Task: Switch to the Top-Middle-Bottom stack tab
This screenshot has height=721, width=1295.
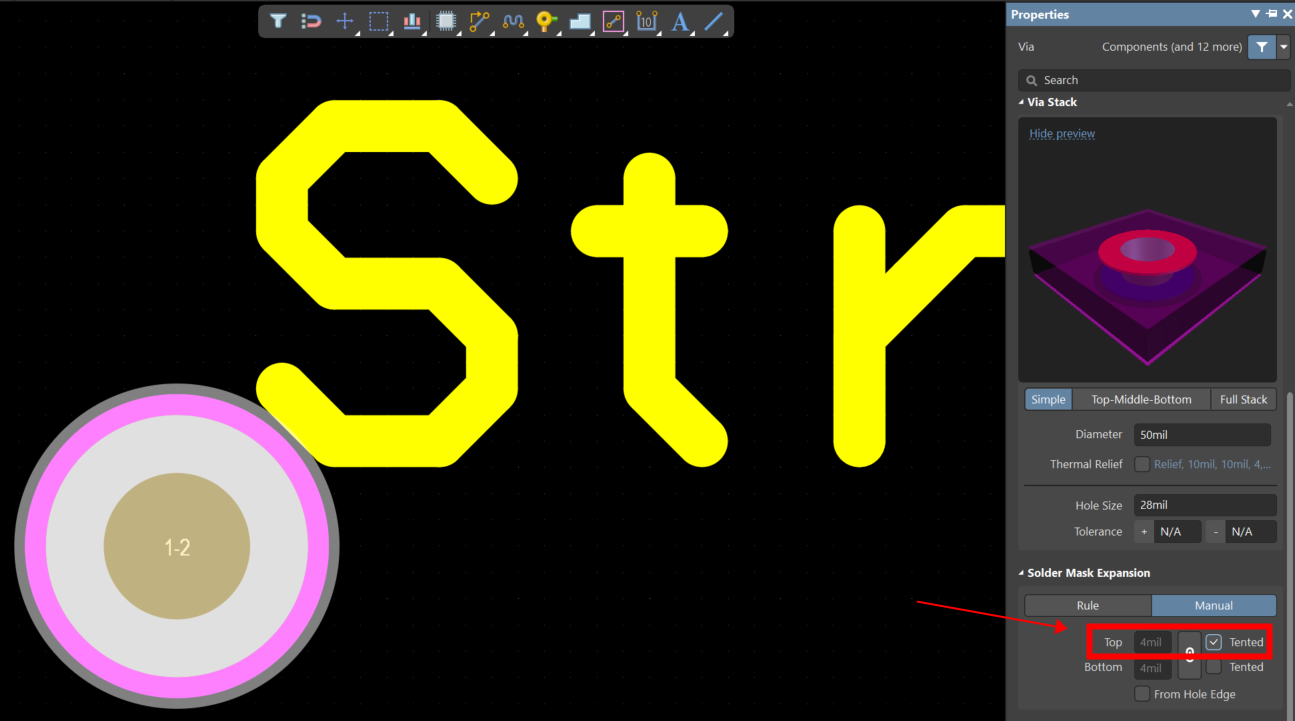Action: tap(1141, 399)
